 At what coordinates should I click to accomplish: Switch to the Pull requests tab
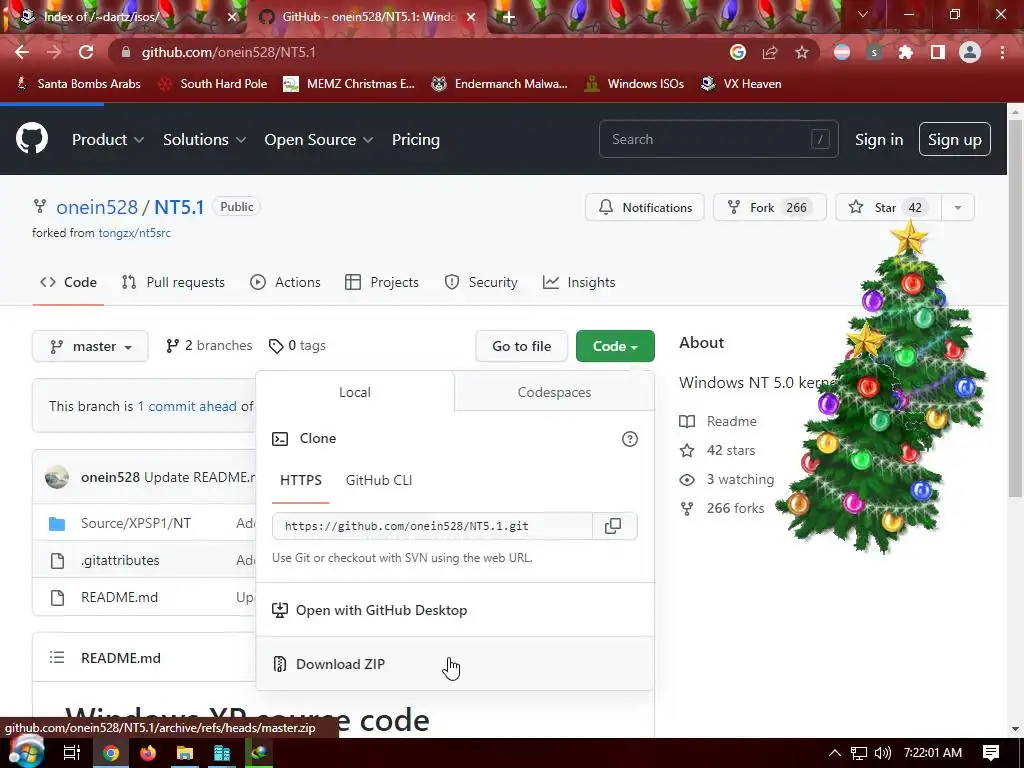pos(173,282)
